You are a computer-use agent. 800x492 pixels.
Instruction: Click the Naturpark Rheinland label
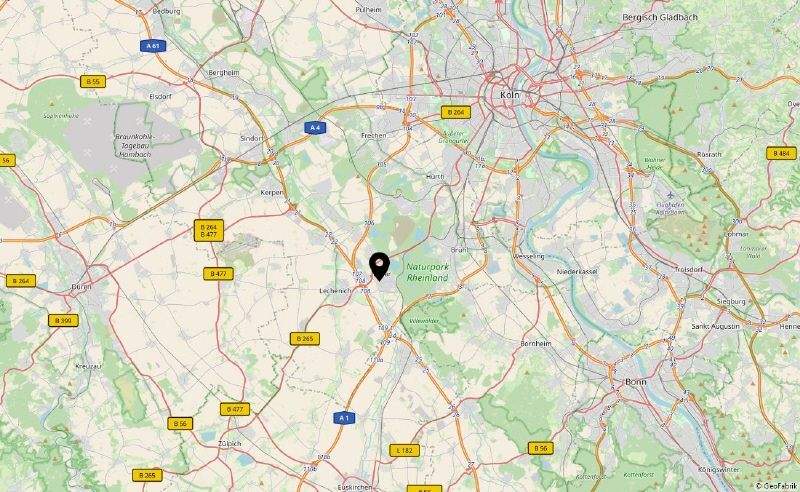(427, 272)
